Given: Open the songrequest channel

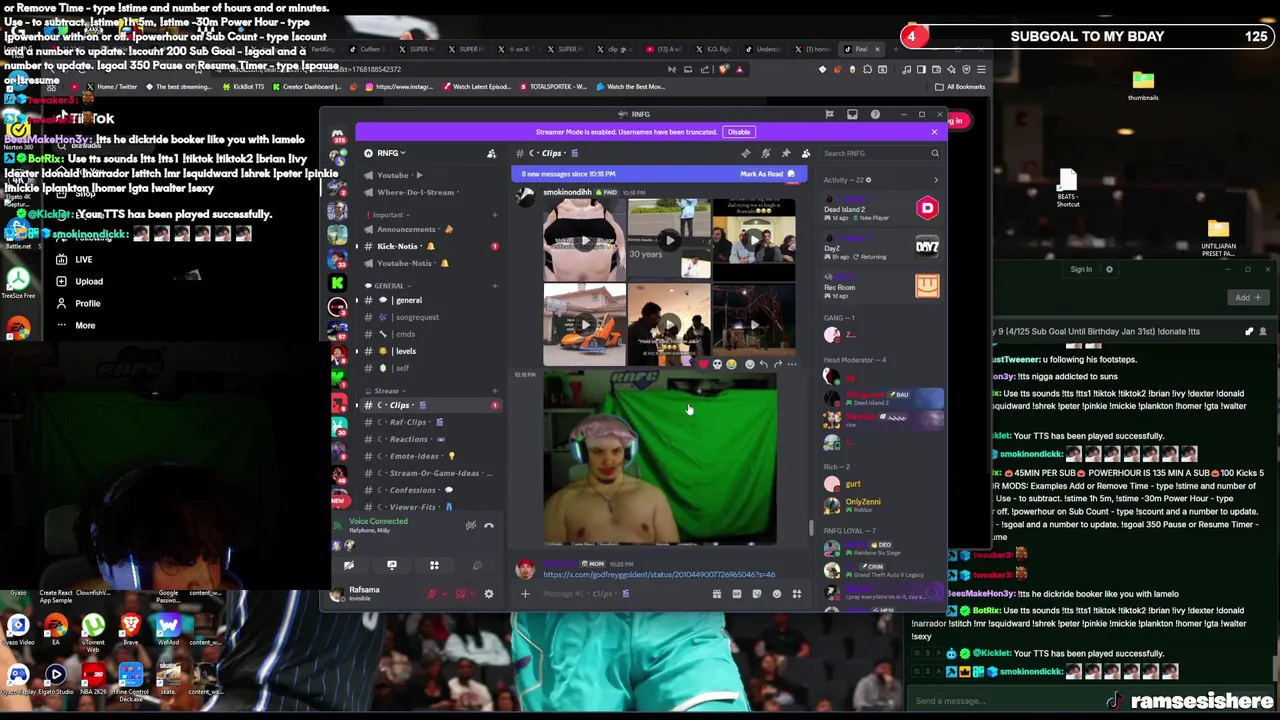Looking at the screenshot, I should pos(430,317).
